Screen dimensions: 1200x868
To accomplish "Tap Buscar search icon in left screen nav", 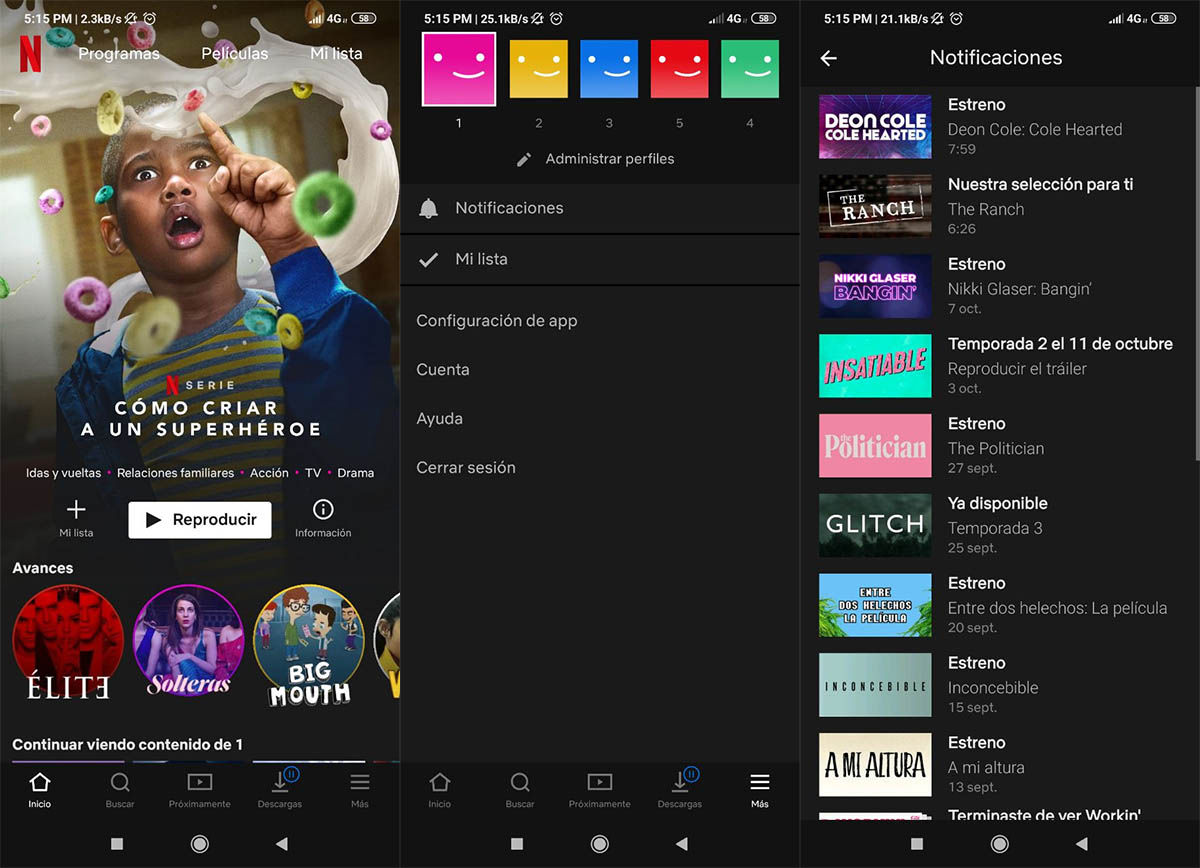I will tap(120, 790).
